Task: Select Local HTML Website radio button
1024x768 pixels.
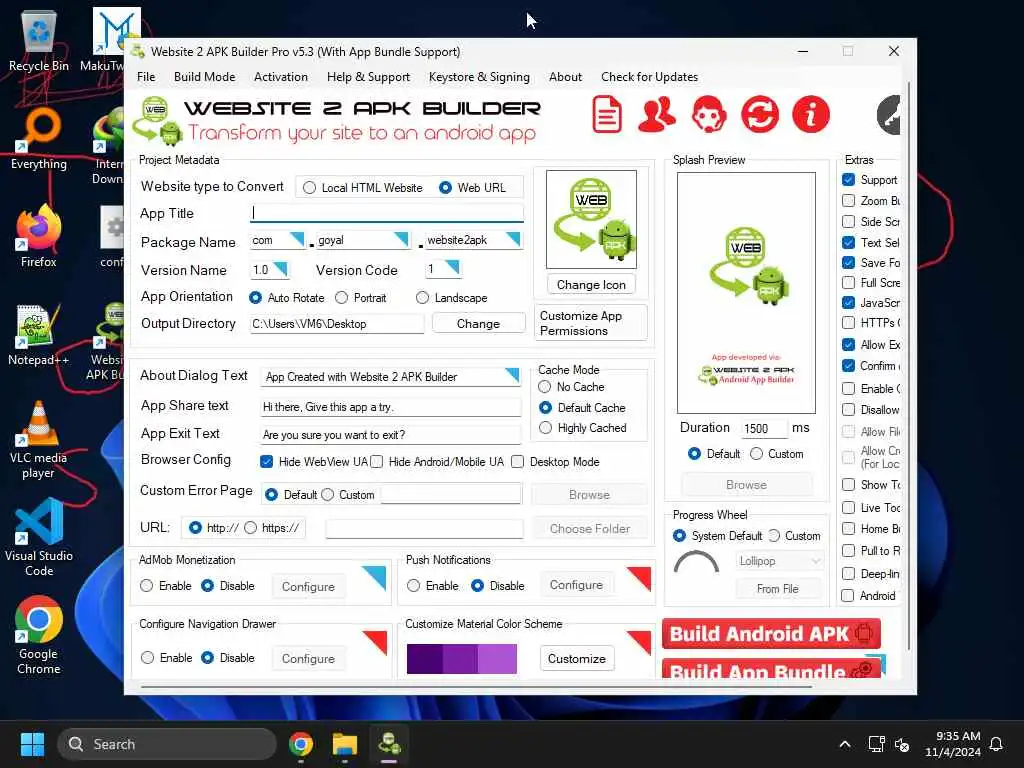Action: tap(310, 188)
